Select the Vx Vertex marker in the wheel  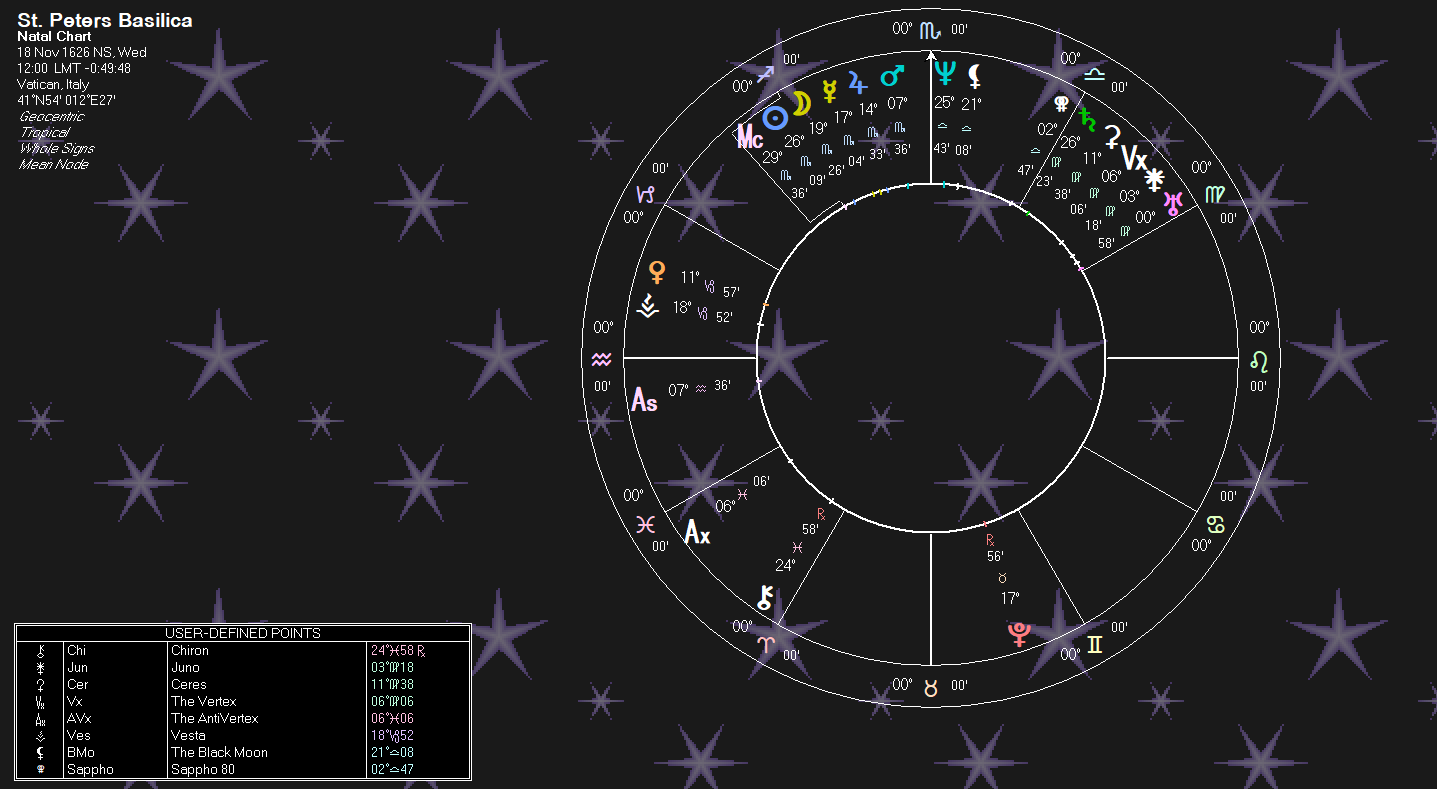point(1134,158)
